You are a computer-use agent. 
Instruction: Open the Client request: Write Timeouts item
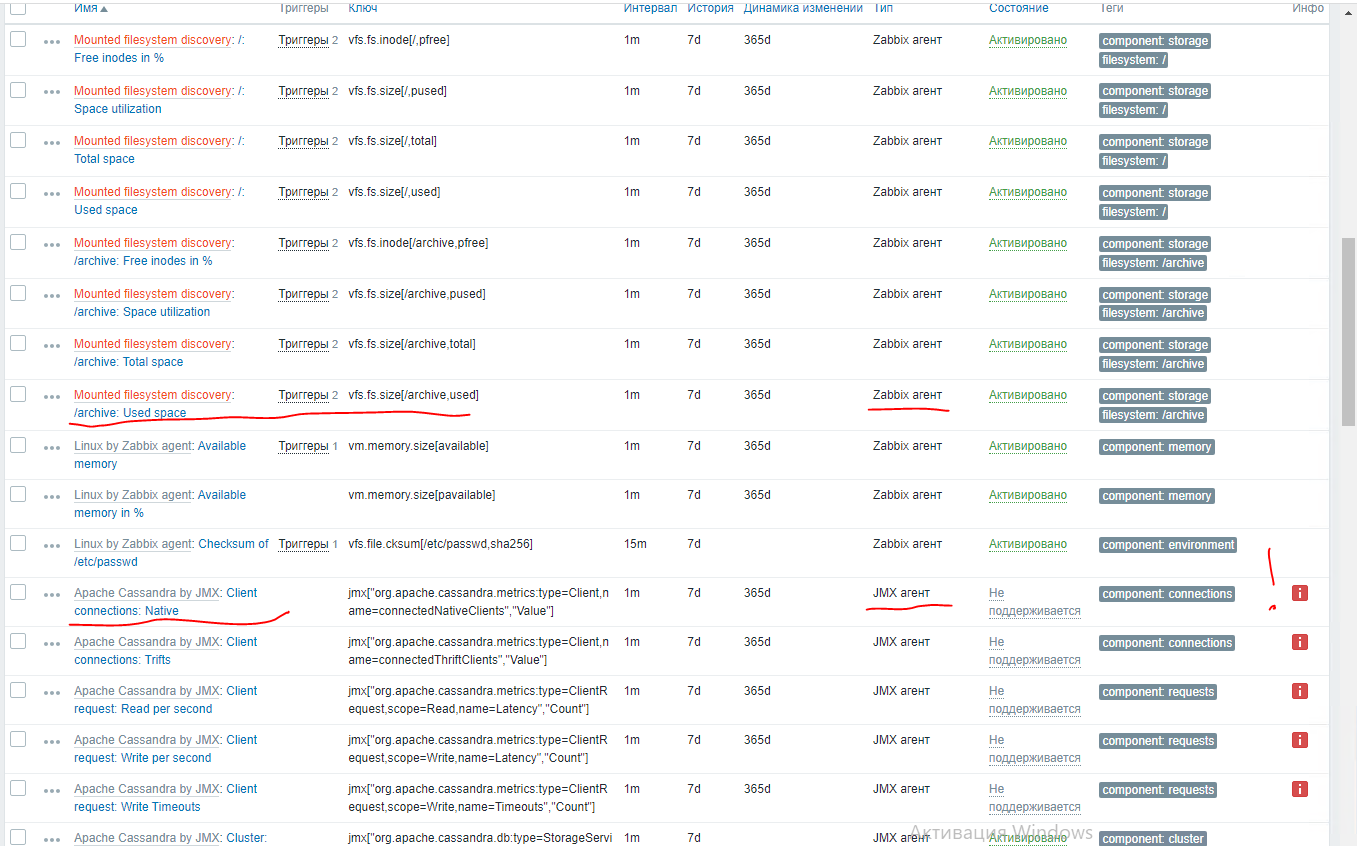(x=166, y=798)
